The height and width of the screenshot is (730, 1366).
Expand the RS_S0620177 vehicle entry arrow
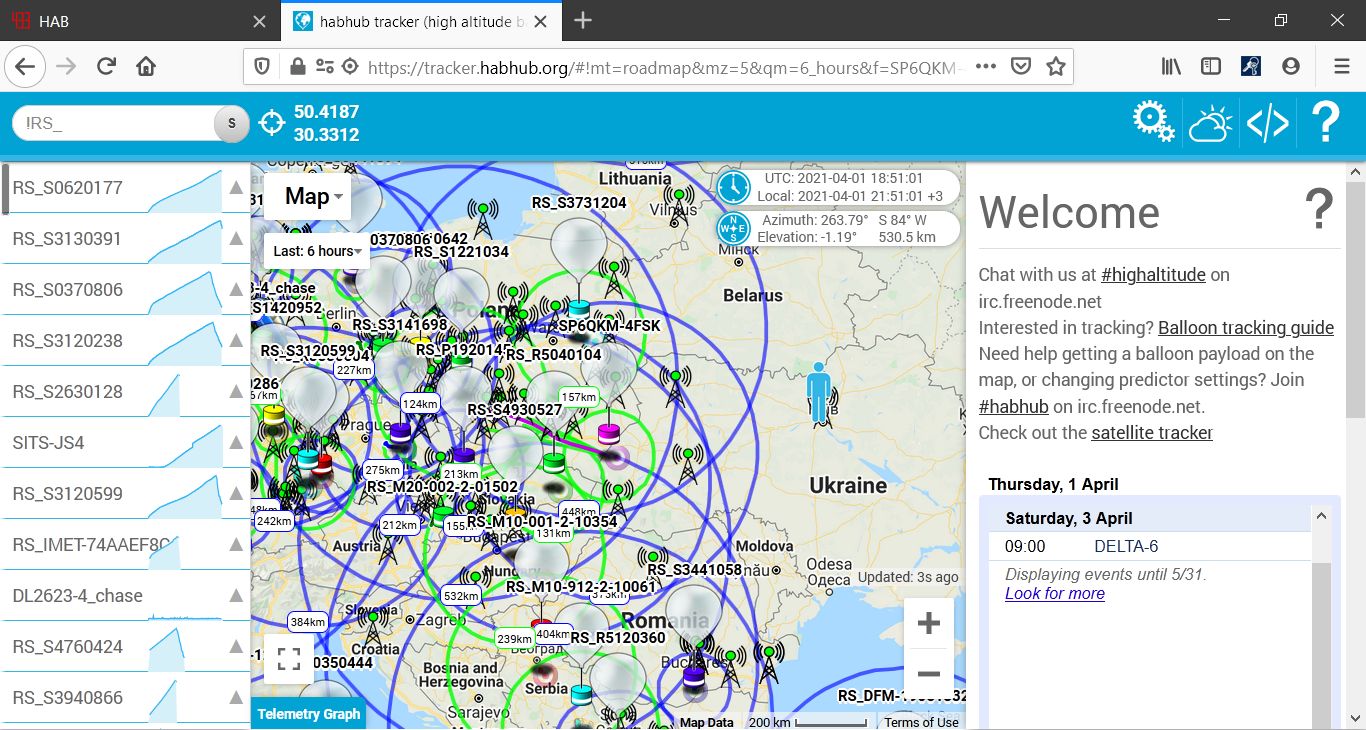point(236,188)
